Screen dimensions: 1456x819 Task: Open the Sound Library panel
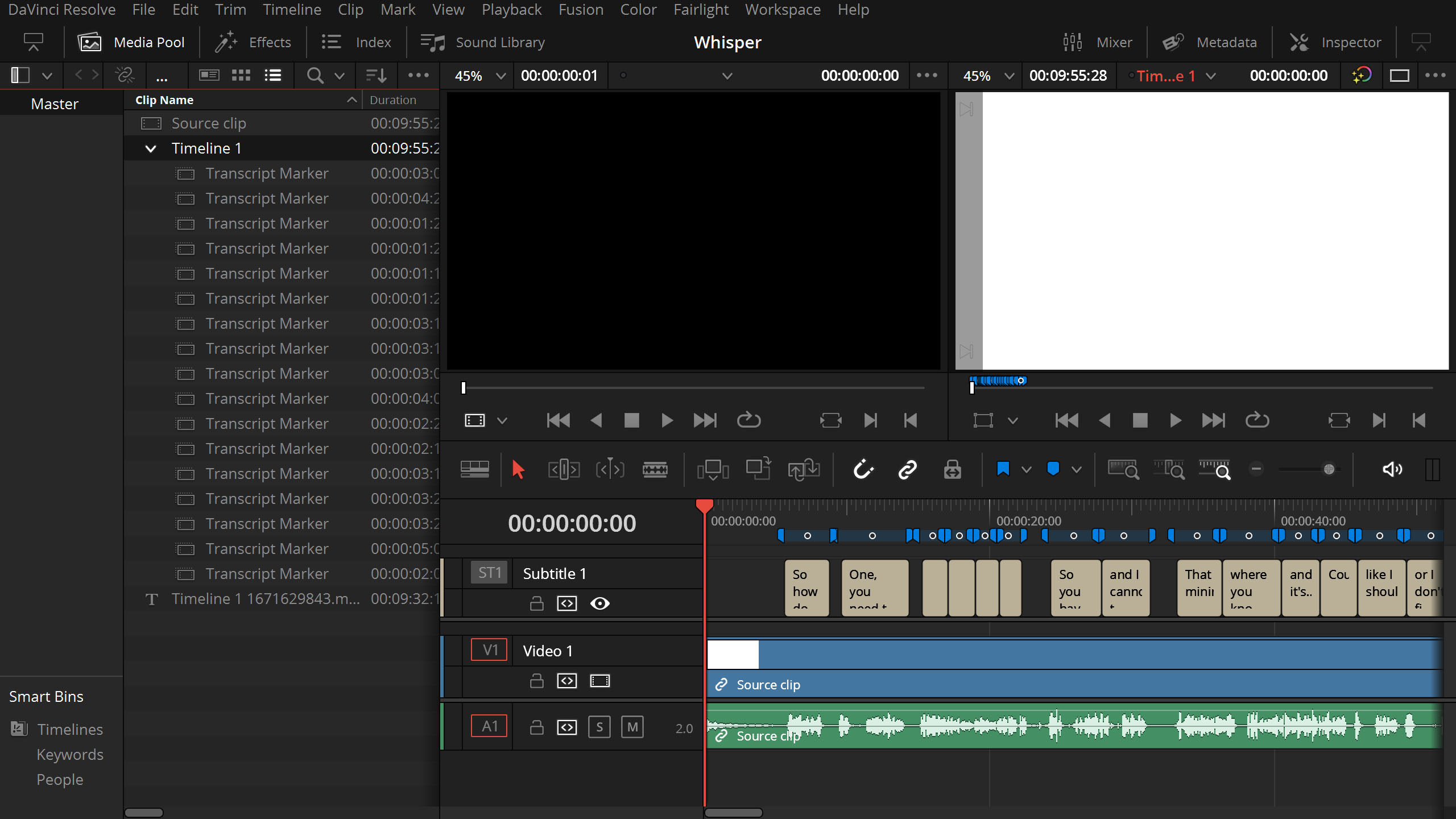[482, 42]
